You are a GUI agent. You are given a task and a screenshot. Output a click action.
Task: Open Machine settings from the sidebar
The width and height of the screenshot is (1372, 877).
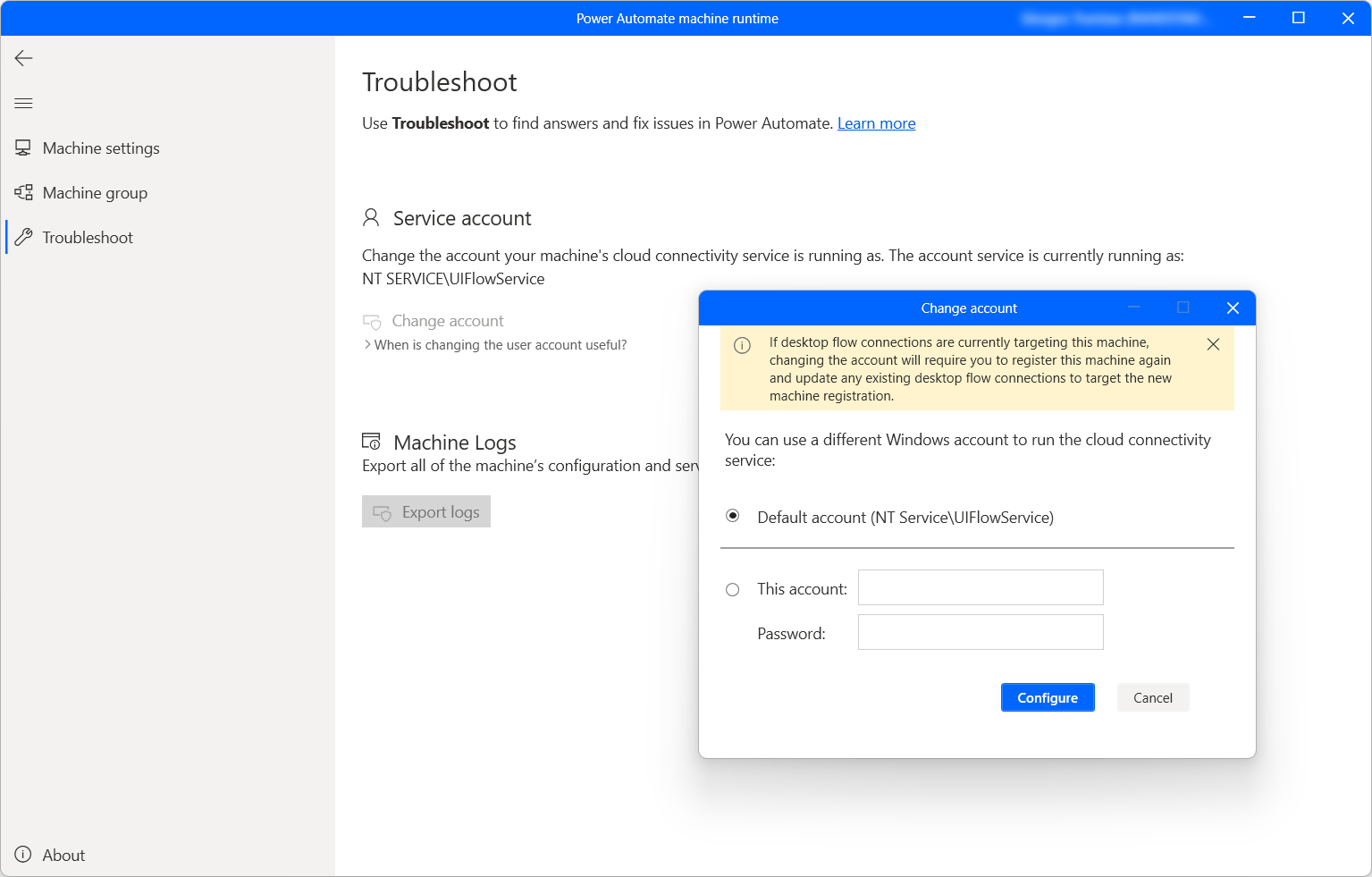[x=100, y=148]
